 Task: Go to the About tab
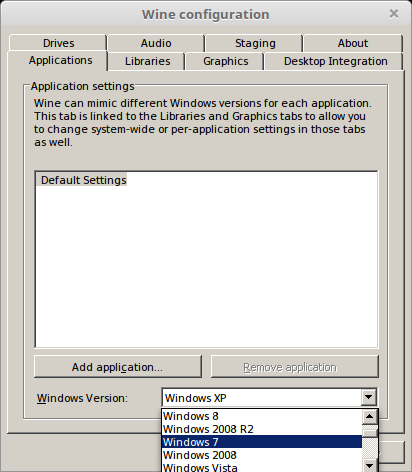point(353,43)
